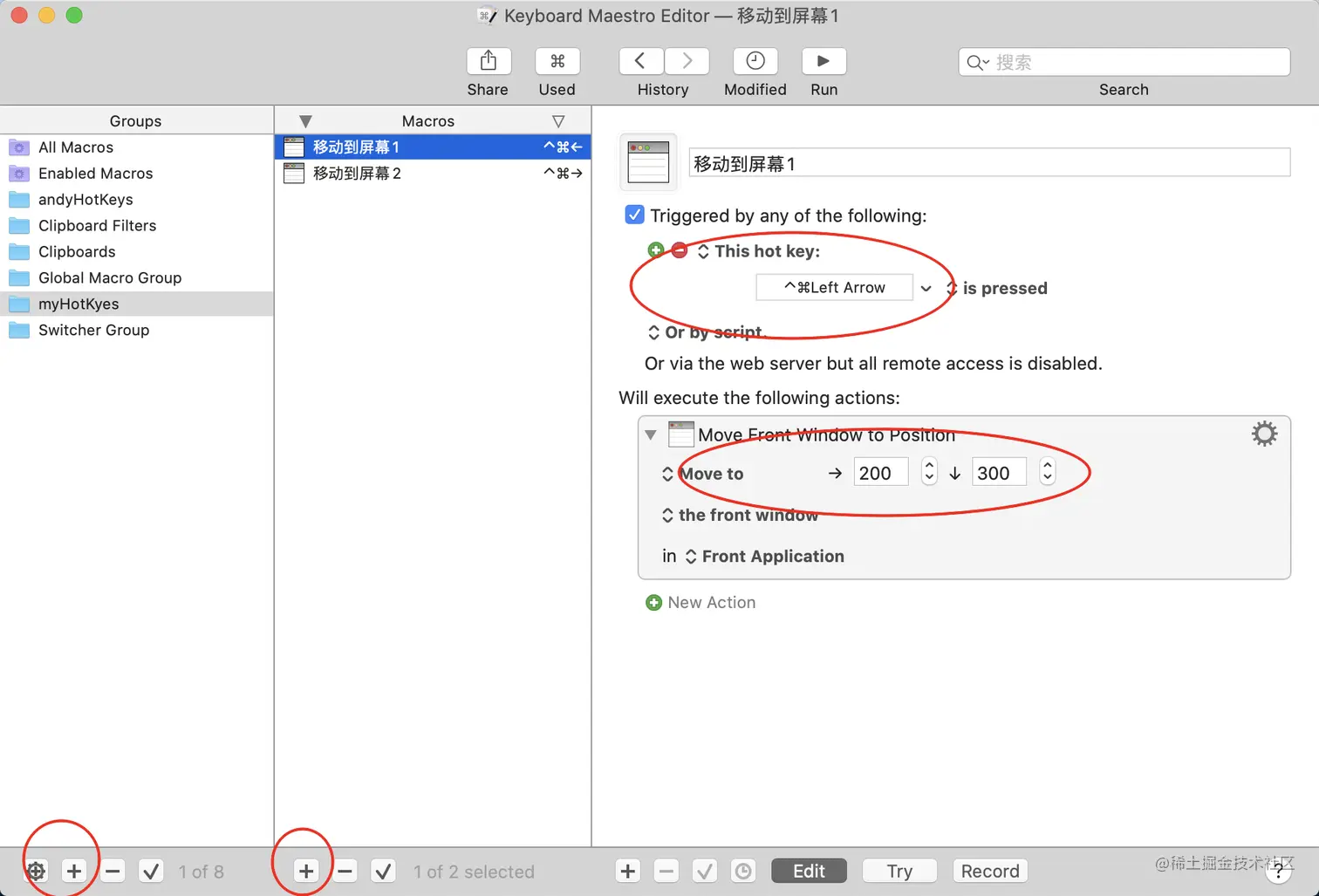Screen dimensions: 1319x896
Task: Edit the macro name field
Action: click(x=989, y=163)
